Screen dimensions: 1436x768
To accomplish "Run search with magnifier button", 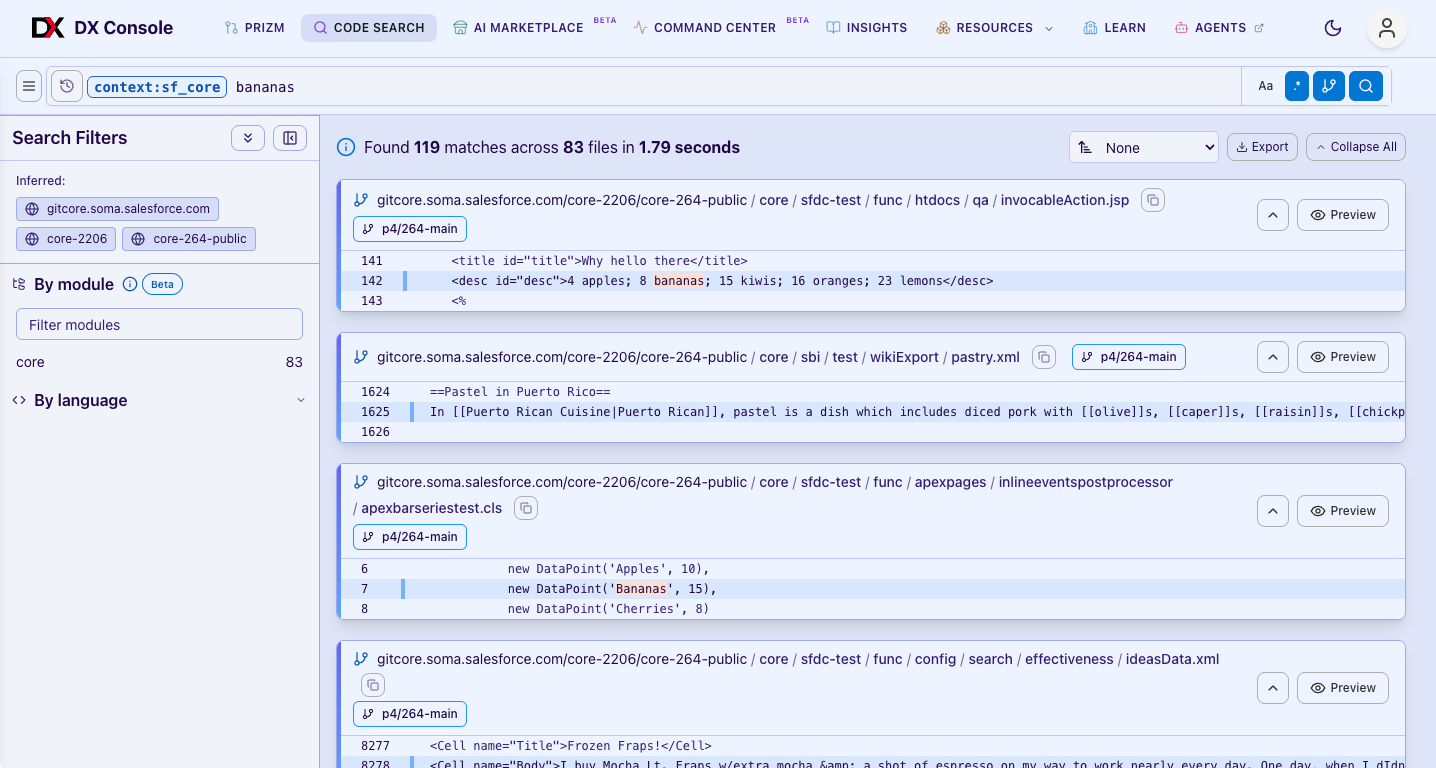I will click(x=1366, y=86).
